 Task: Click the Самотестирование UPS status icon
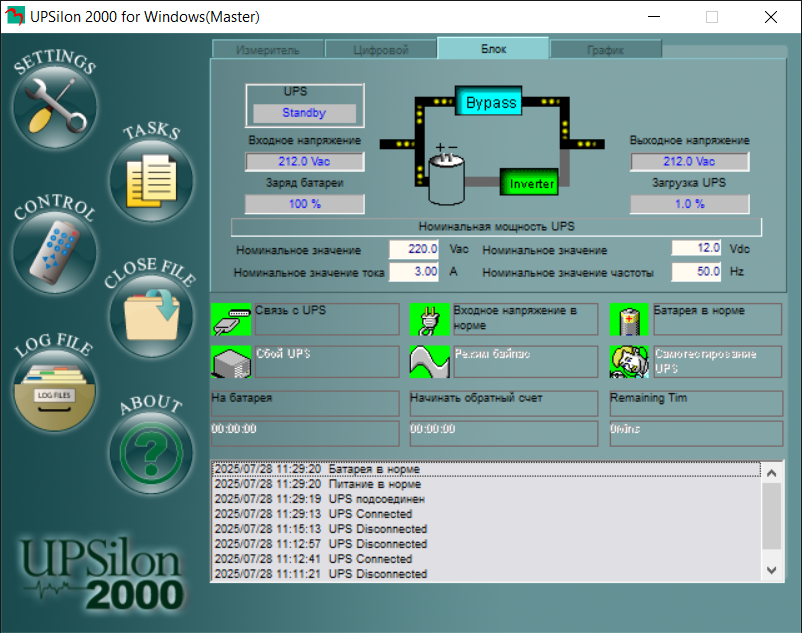point(629,362)
